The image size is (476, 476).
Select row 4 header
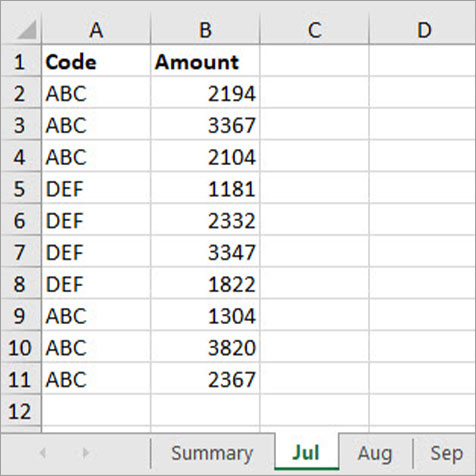[20, 156]
